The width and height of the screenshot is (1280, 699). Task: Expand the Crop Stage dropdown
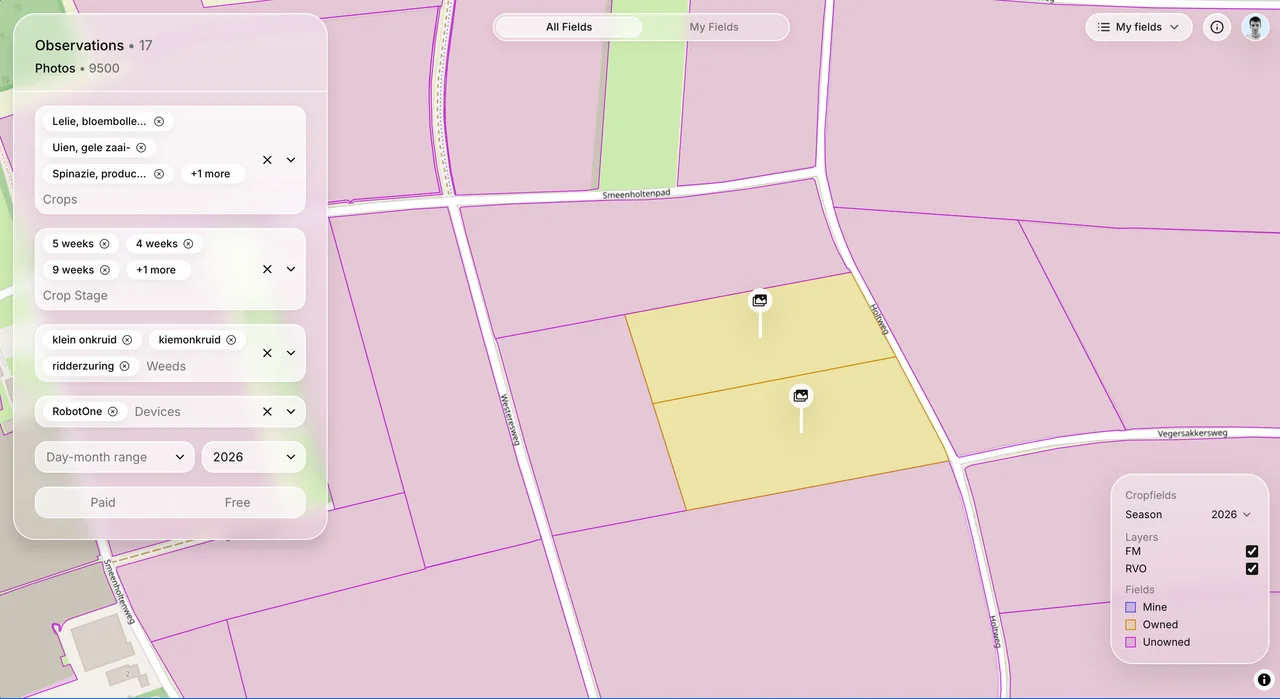coord(291,269)
